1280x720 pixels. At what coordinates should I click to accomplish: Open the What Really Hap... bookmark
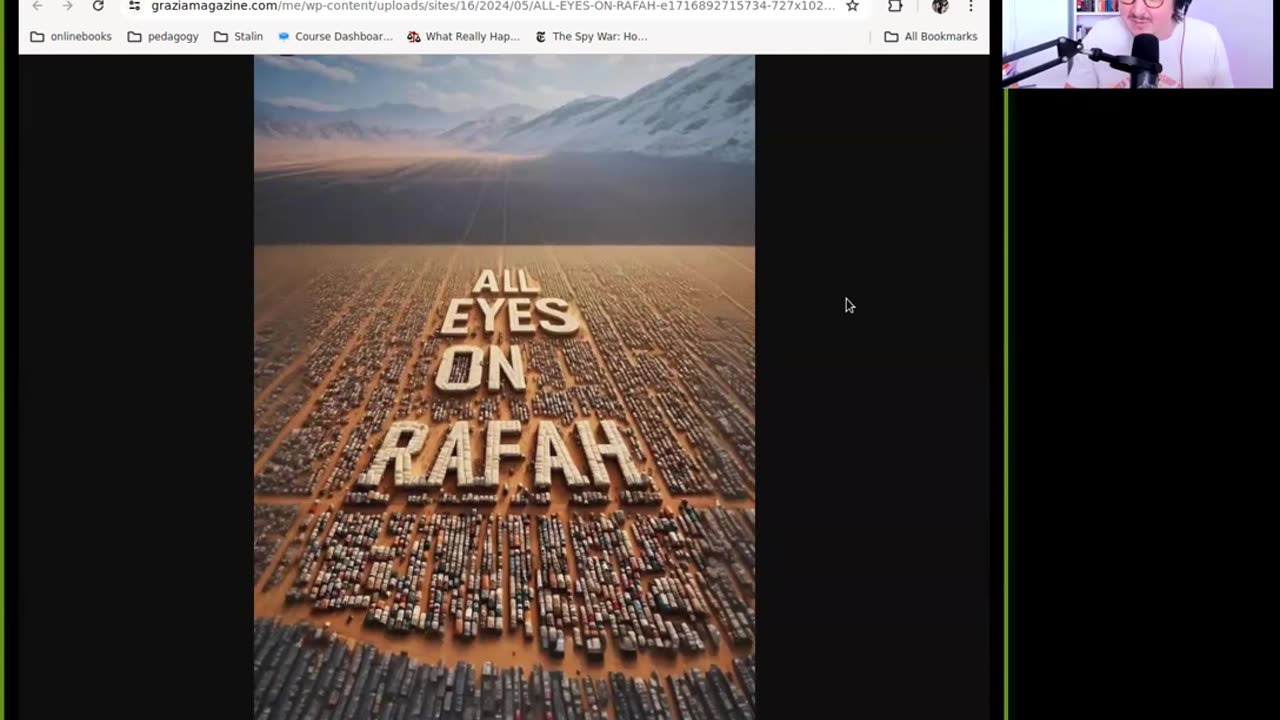coord(464,36)
